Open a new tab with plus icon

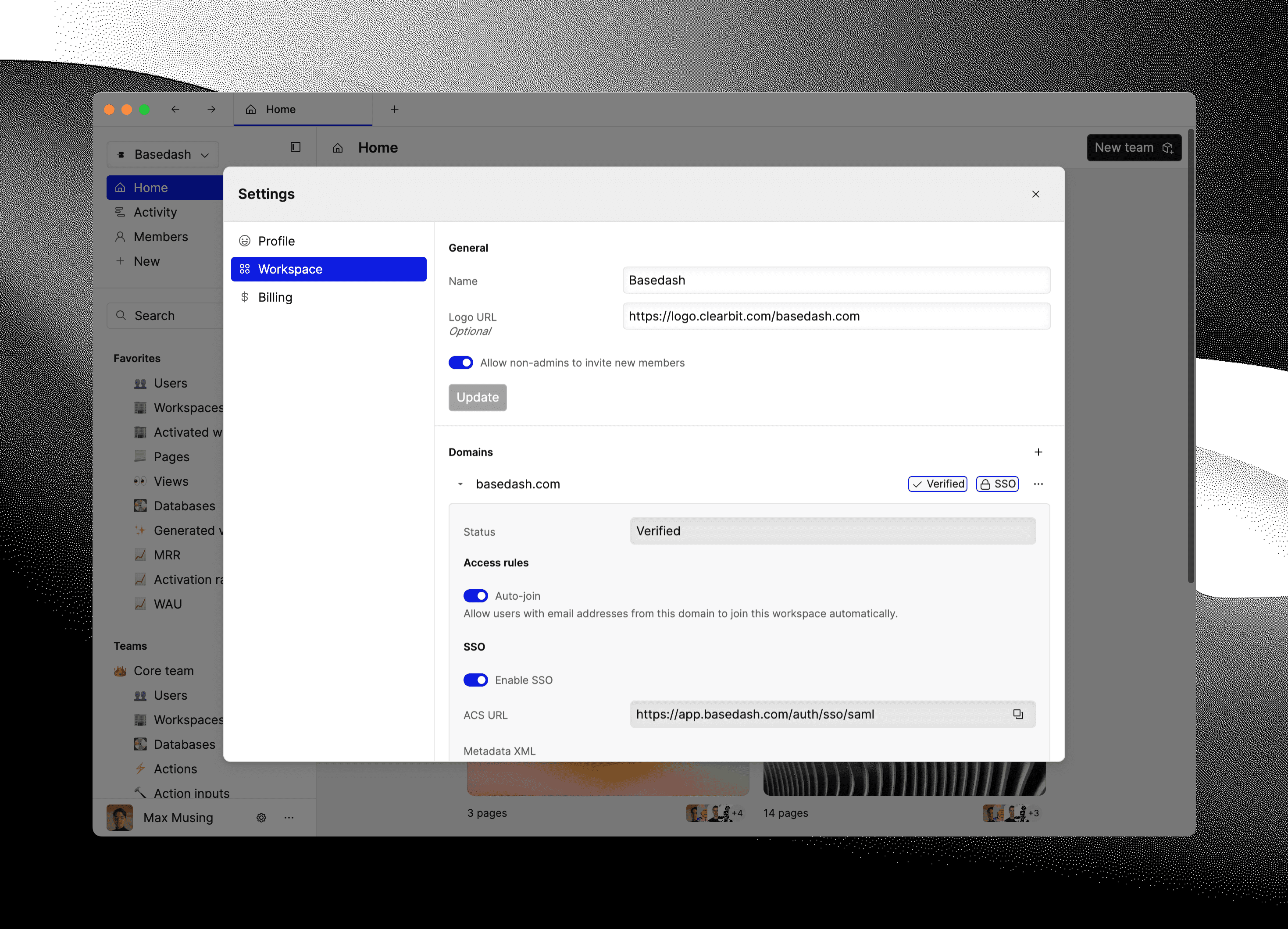395,109
